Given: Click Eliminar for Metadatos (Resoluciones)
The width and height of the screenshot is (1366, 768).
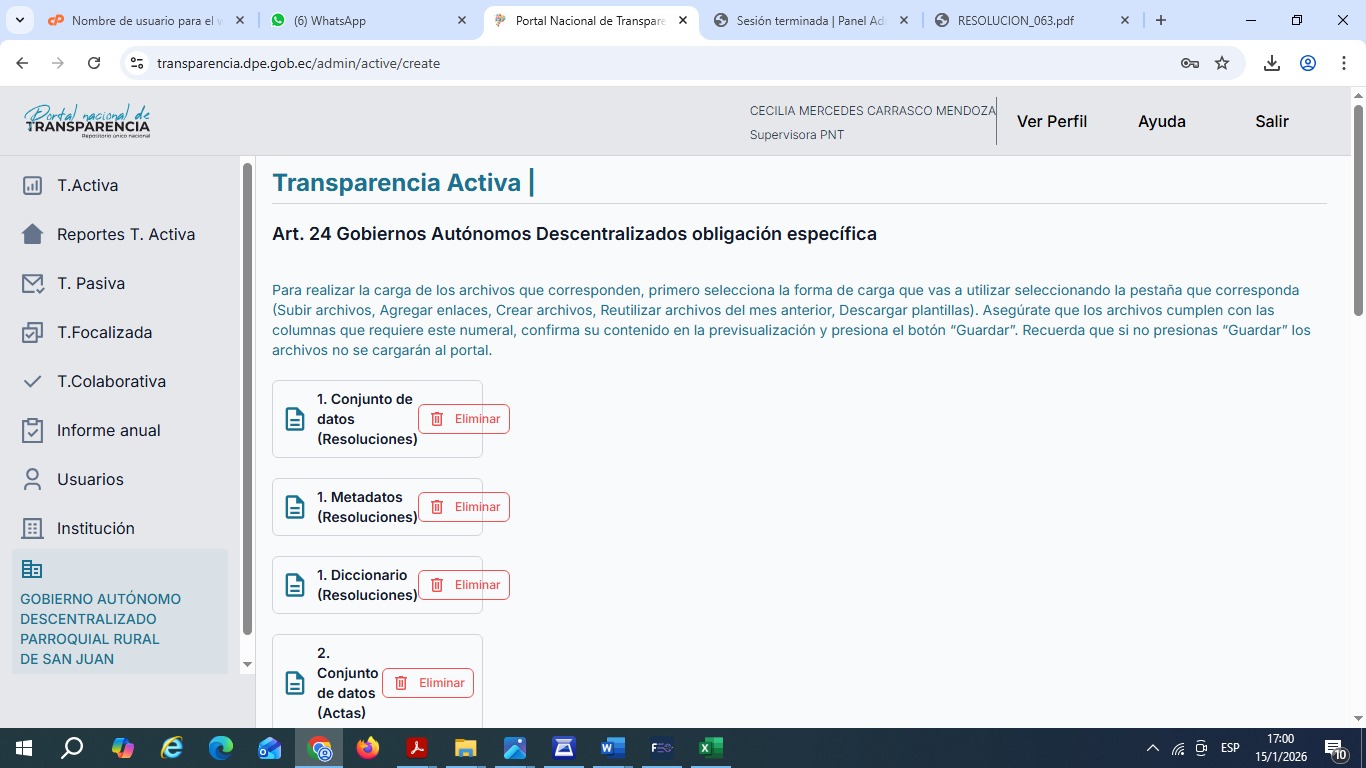Looking at the screenshot, I should pyautogui.click(x=464, y=507).
